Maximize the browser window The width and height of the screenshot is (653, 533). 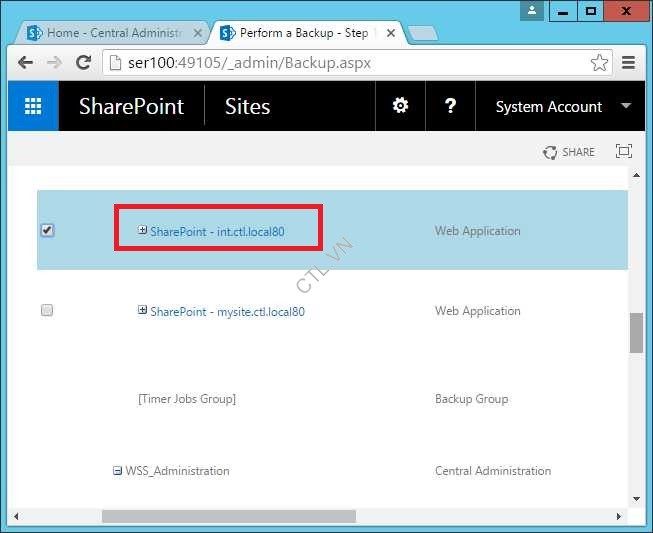pyautogui.click(x=591, y=11)
